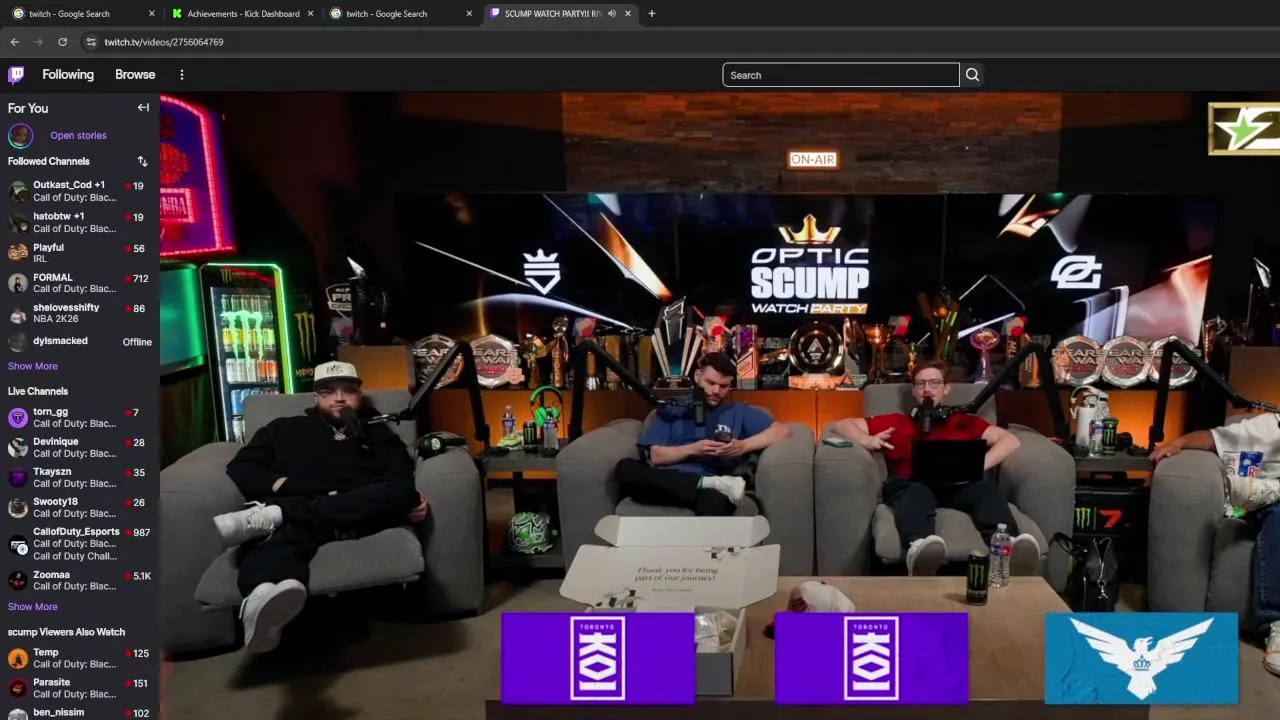Click in the Twitch search field
Screen dimensions: 1280x720
[841, 75]
